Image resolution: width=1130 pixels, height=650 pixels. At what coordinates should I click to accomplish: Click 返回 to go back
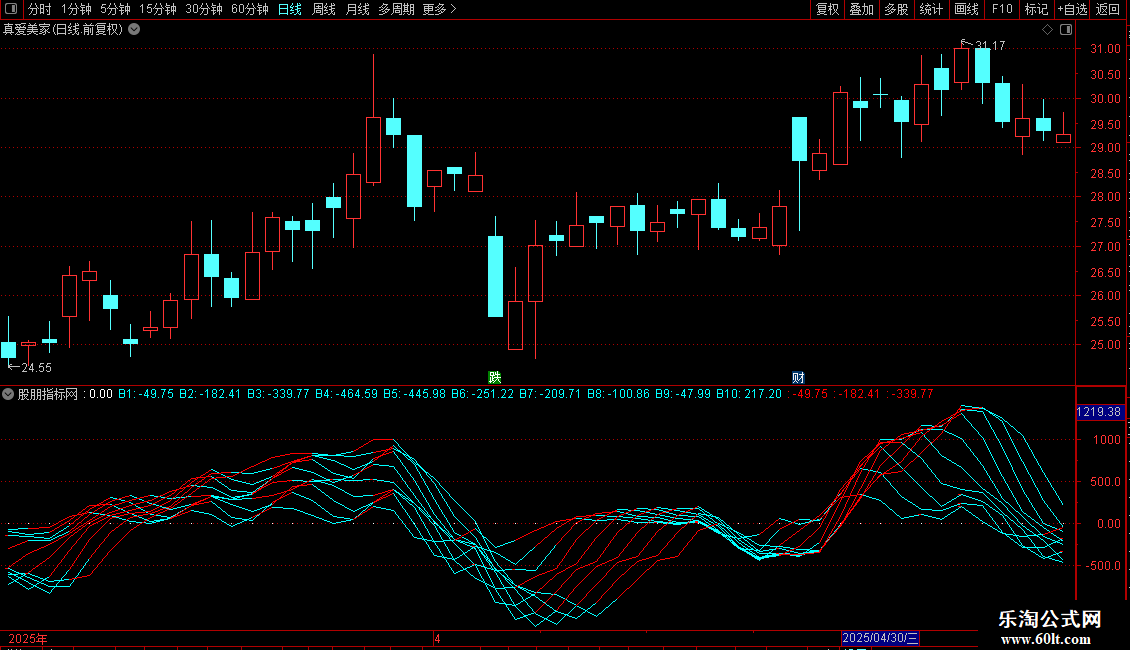(1108, 9)
